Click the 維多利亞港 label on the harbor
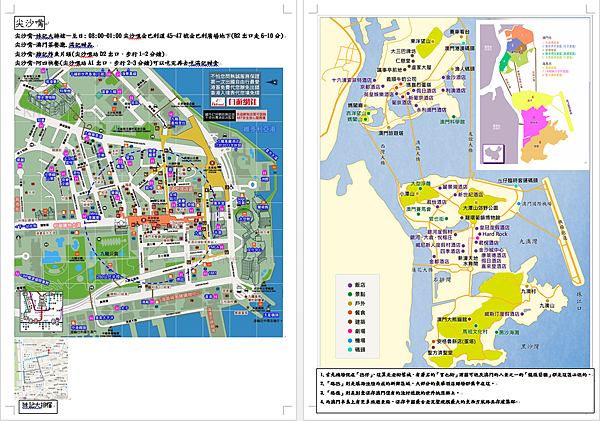Image resolution: width=600 pixels, height=421 pixels. [x=259, y=129]
